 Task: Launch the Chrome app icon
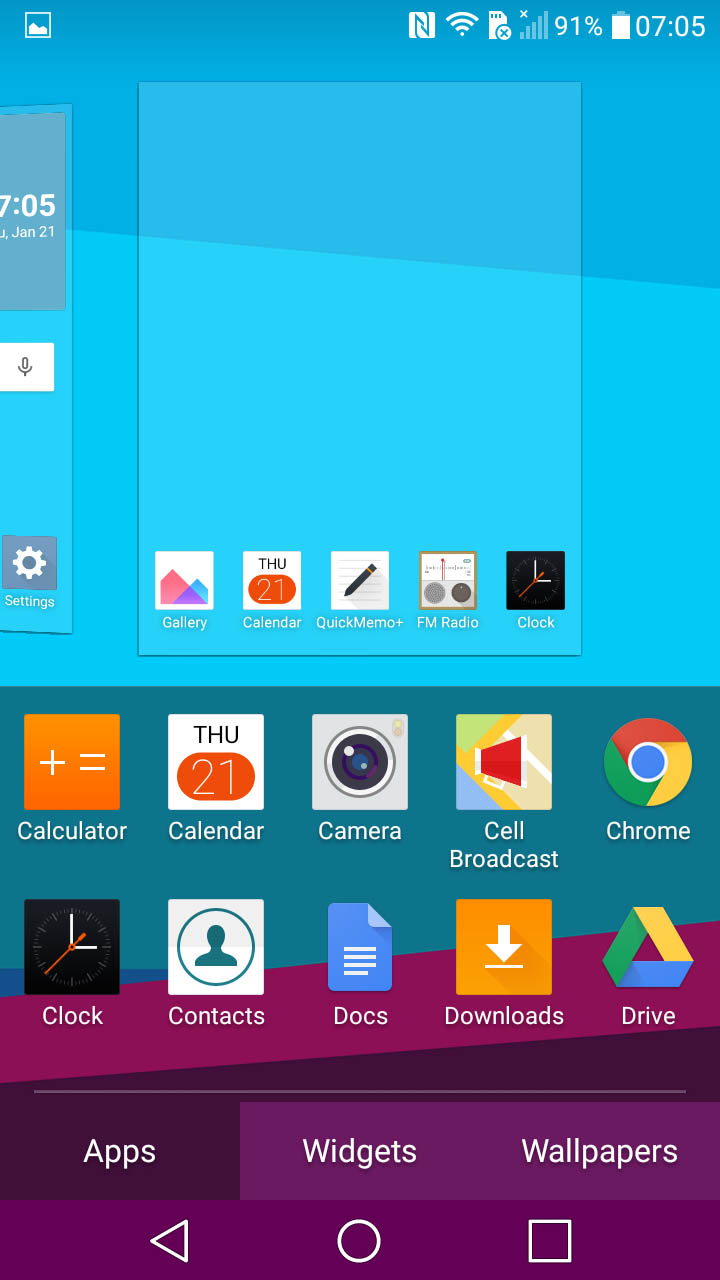click(x=648, y=762)
